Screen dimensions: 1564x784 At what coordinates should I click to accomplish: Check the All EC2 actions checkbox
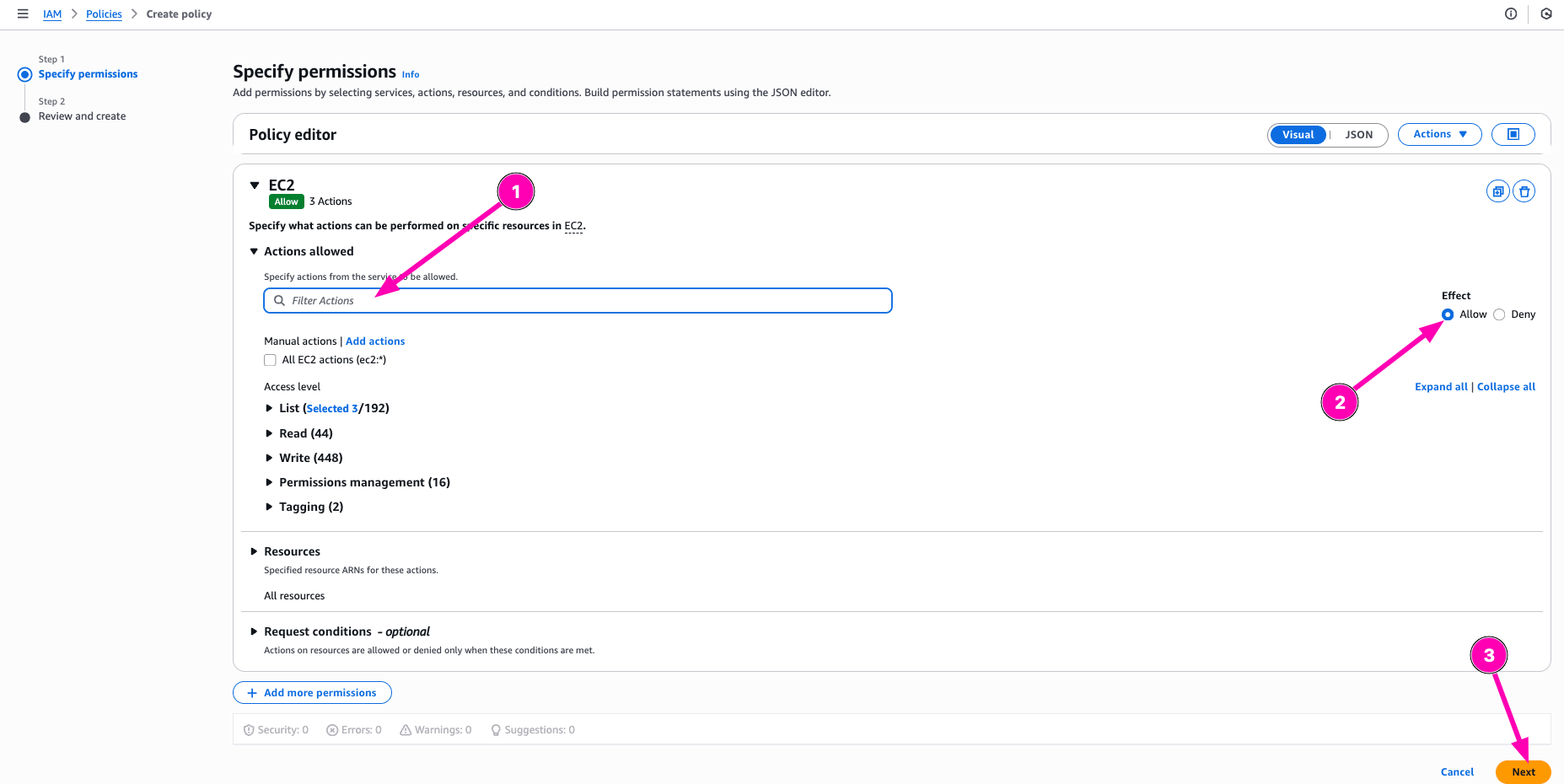tap(271, 360)
